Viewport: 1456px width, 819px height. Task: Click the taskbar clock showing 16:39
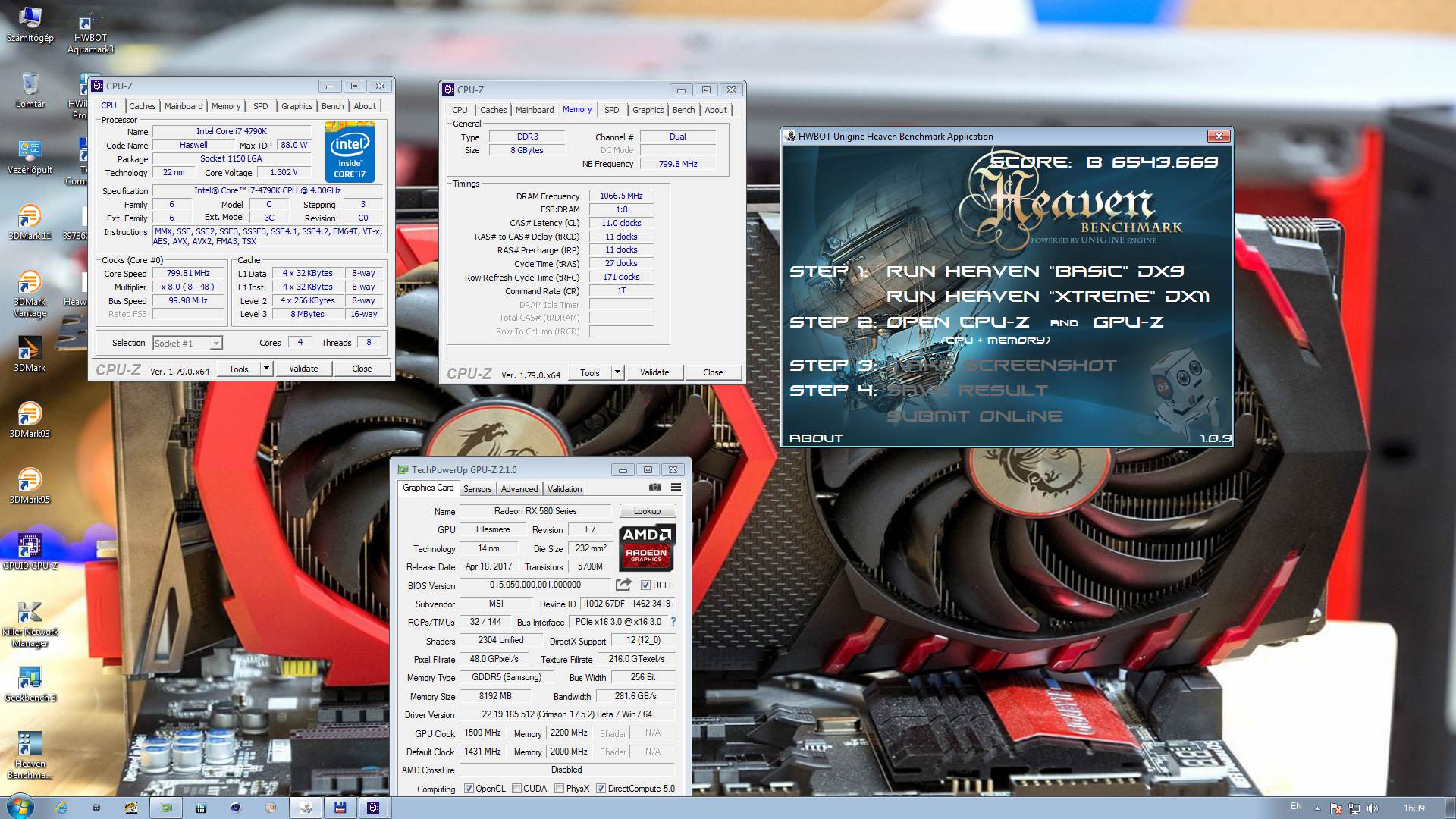(1414, 808)
